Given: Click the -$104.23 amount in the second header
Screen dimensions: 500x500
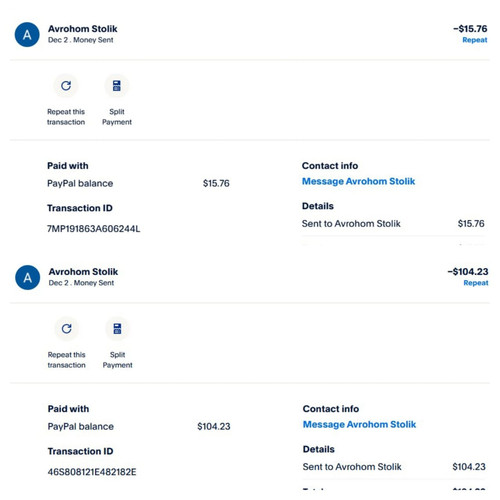Looking at the screenshot, I should click(468, 272).
